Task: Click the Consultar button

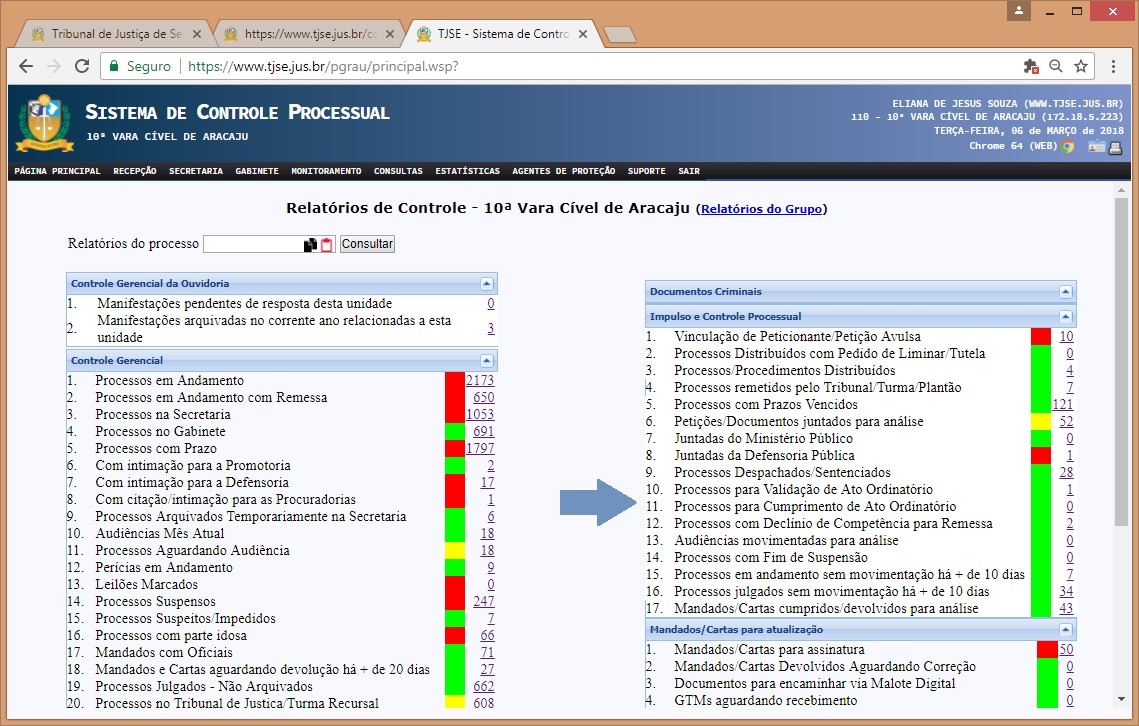Action: click(x=367, y=244)
